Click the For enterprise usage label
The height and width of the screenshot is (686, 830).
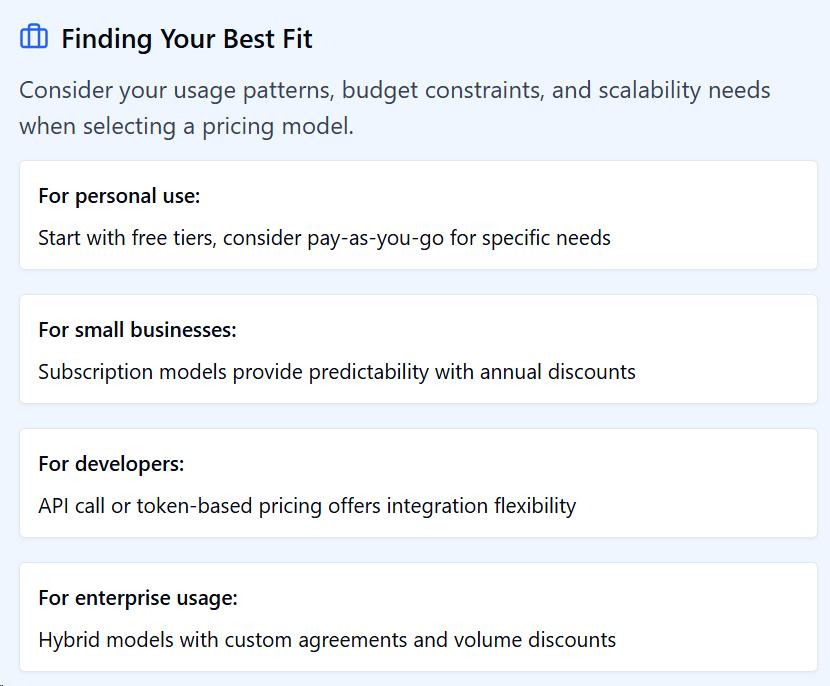click(138, 598)
